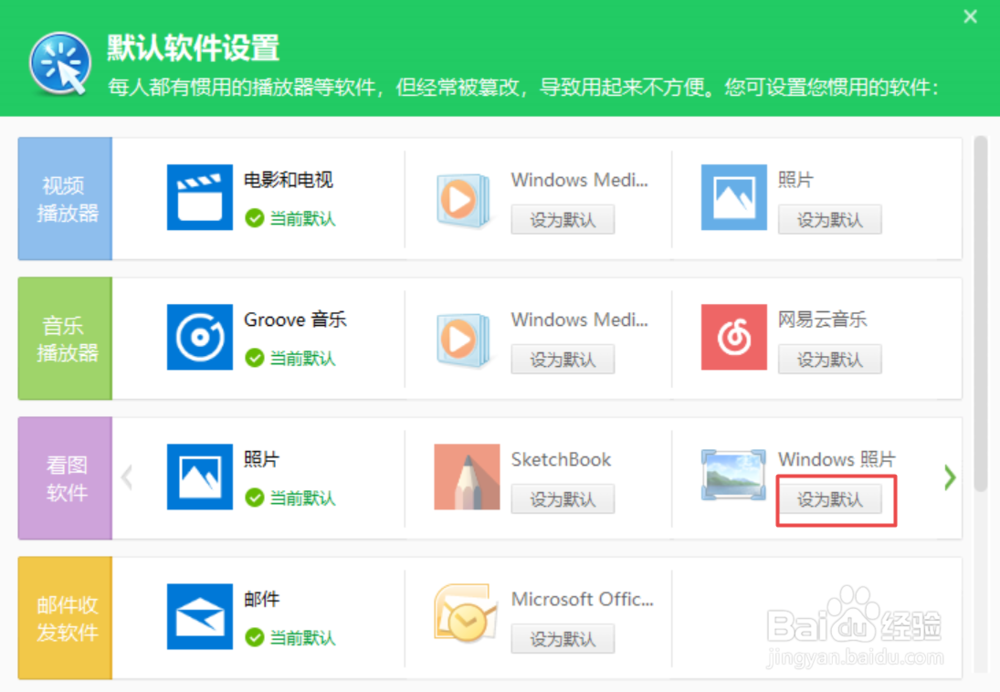Click the Groove 音乐 app icon
Viewport: 1000px width, 692px height.
tap(200, 337)
